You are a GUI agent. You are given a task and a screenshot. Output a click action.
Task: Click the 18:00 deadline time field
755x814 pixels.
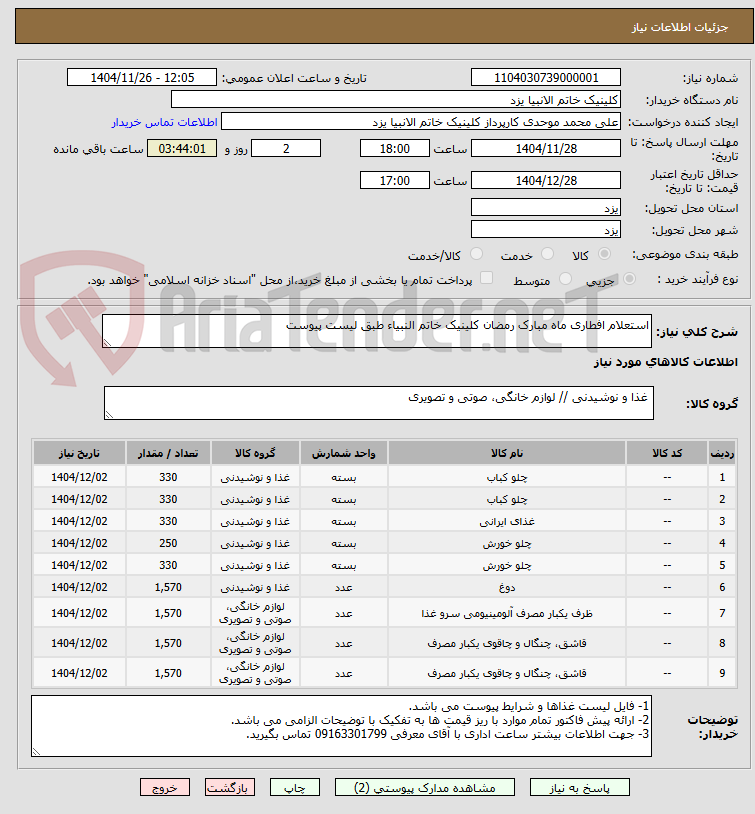tap(395, 148)
